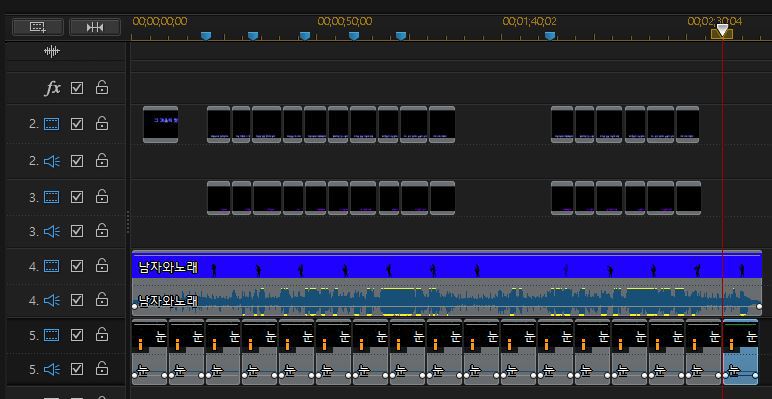The width and height of the screenshot is (772, 399).
Task: Disable video track 3 checkbox
Action: coord(77,197)
